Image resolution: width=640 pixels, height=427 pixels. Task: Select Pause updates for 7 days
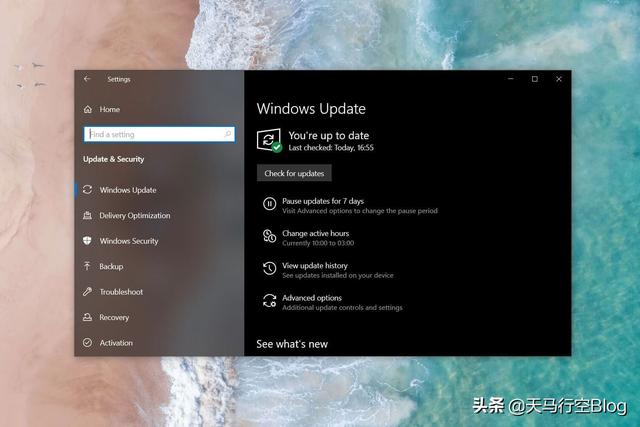[323, 201]
